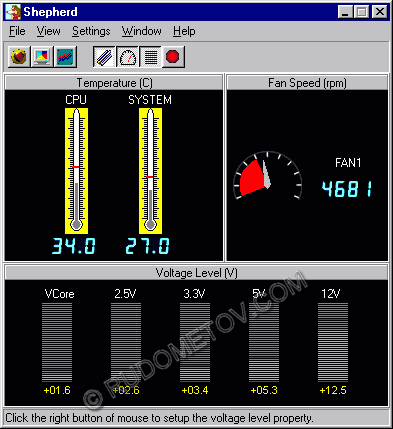
Task: Click the Shepherd title bar app icon
Action: 13,12
